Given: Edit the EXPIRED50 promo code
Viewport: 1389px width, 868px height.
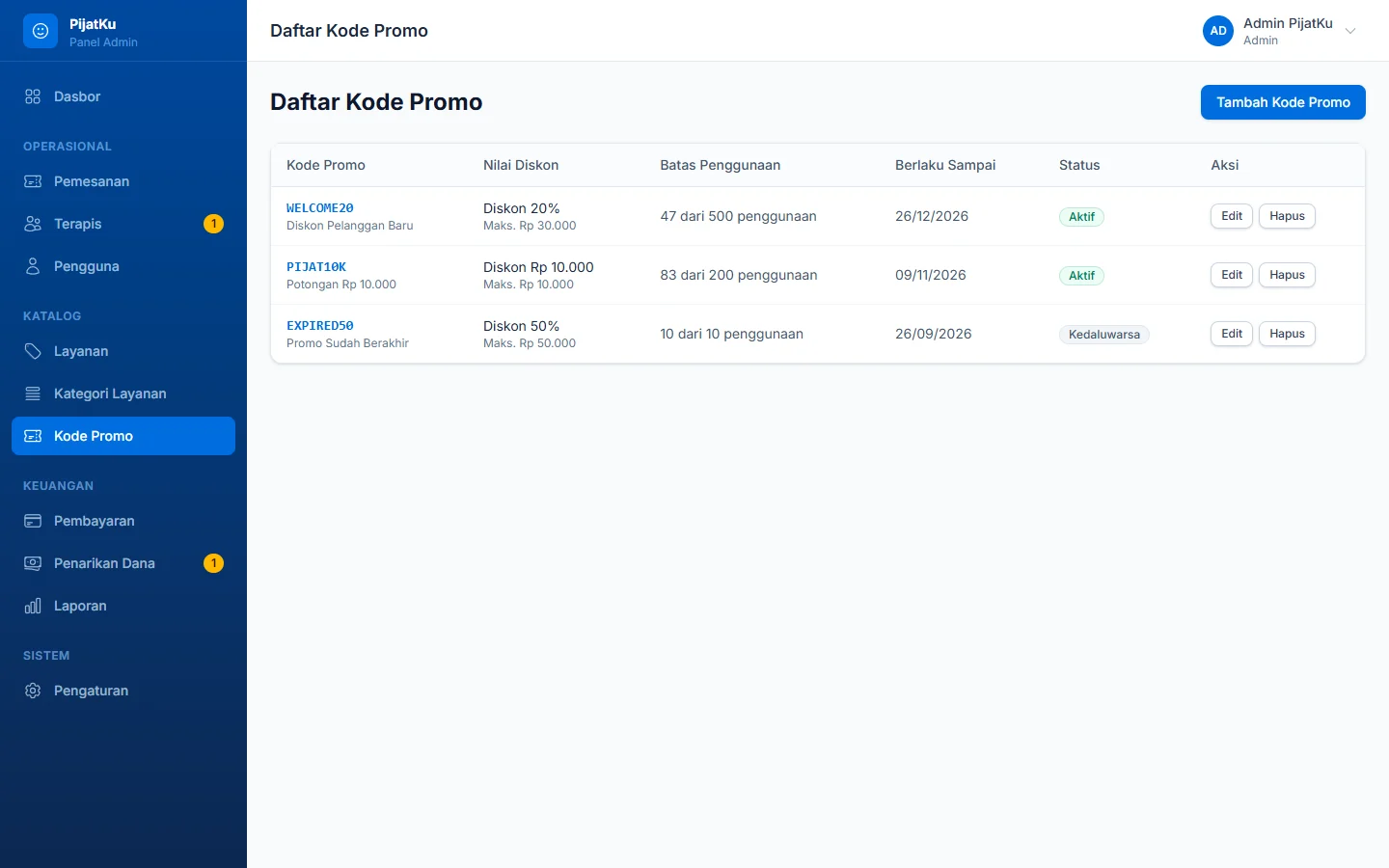Looking at the screenshot, I should tap(1232, 334).
